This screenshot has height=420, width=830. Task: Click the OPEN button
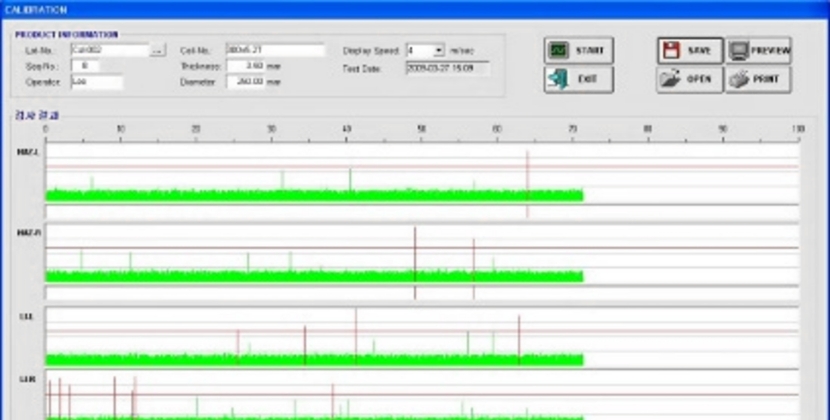(x=690, y=79)
